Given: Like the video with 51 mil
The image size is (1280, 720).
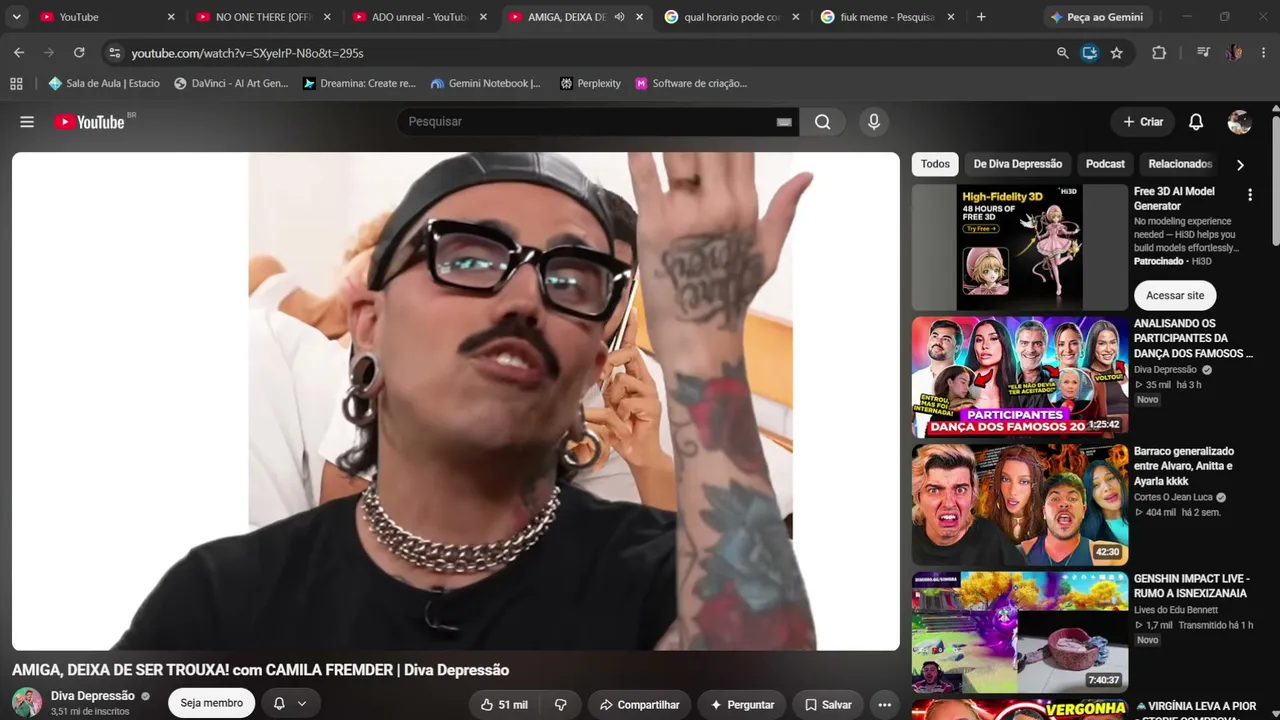Looking at the screenshot, I should (x=504, y=705).
